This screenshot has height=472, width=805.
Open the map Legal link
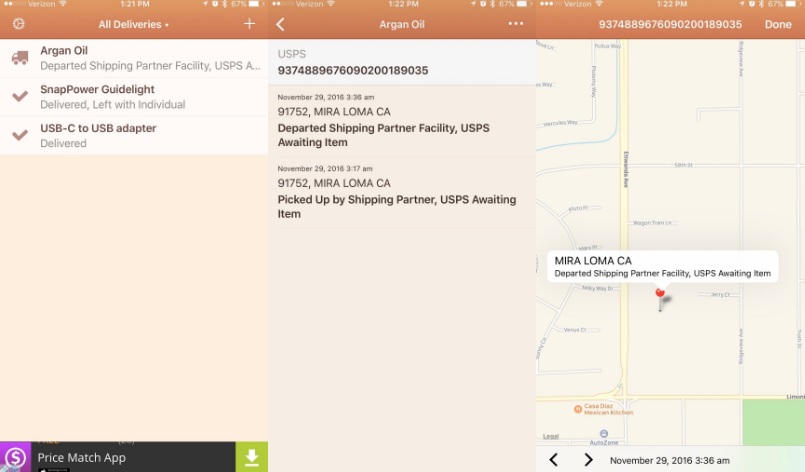[550, 437]
